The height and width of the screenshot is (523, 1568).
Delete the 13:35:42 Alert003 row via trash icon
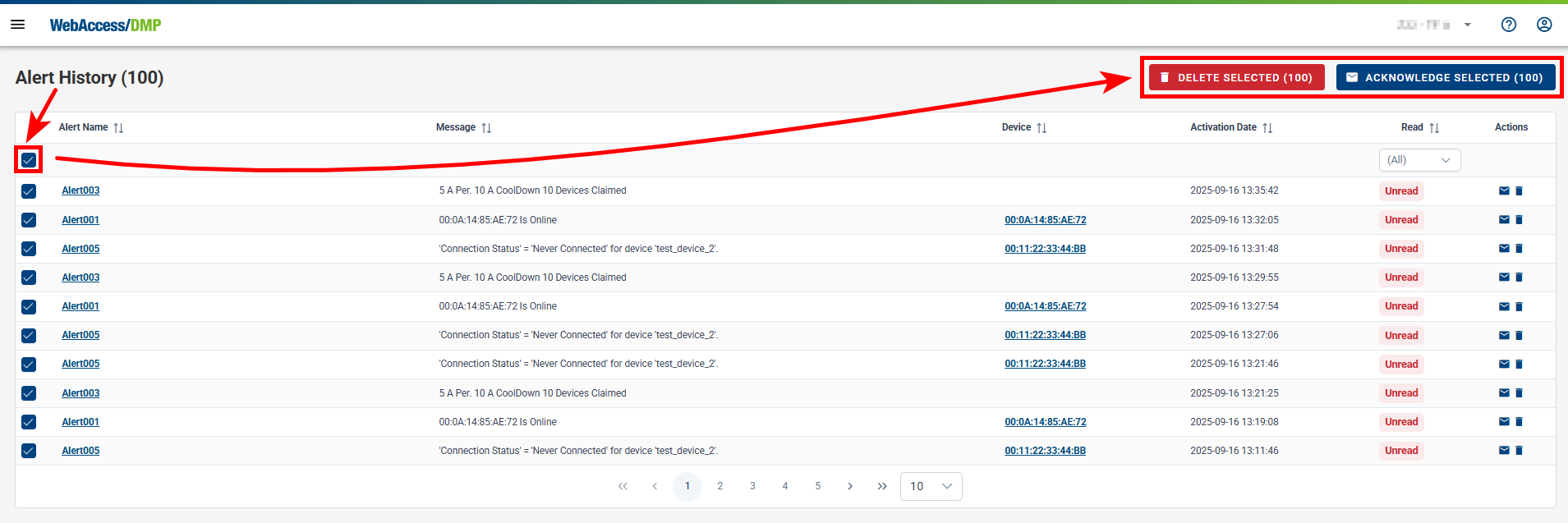(1519, 191)
